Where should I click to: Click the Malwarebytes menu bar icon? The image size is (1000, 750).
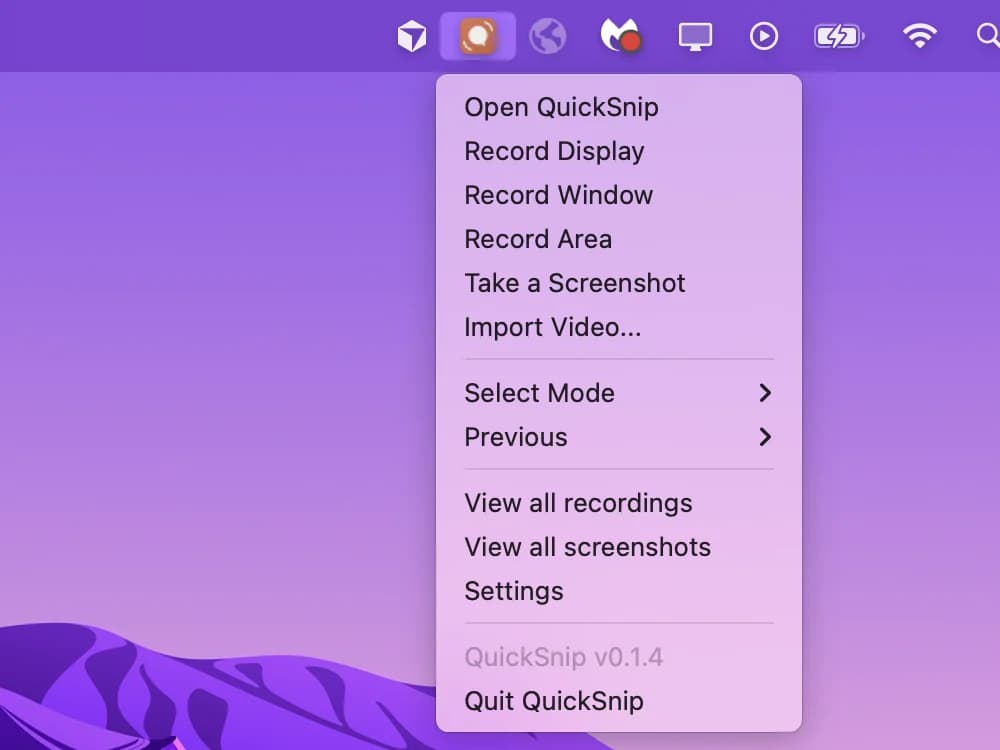pyautogui.click(x=620, y=35)
